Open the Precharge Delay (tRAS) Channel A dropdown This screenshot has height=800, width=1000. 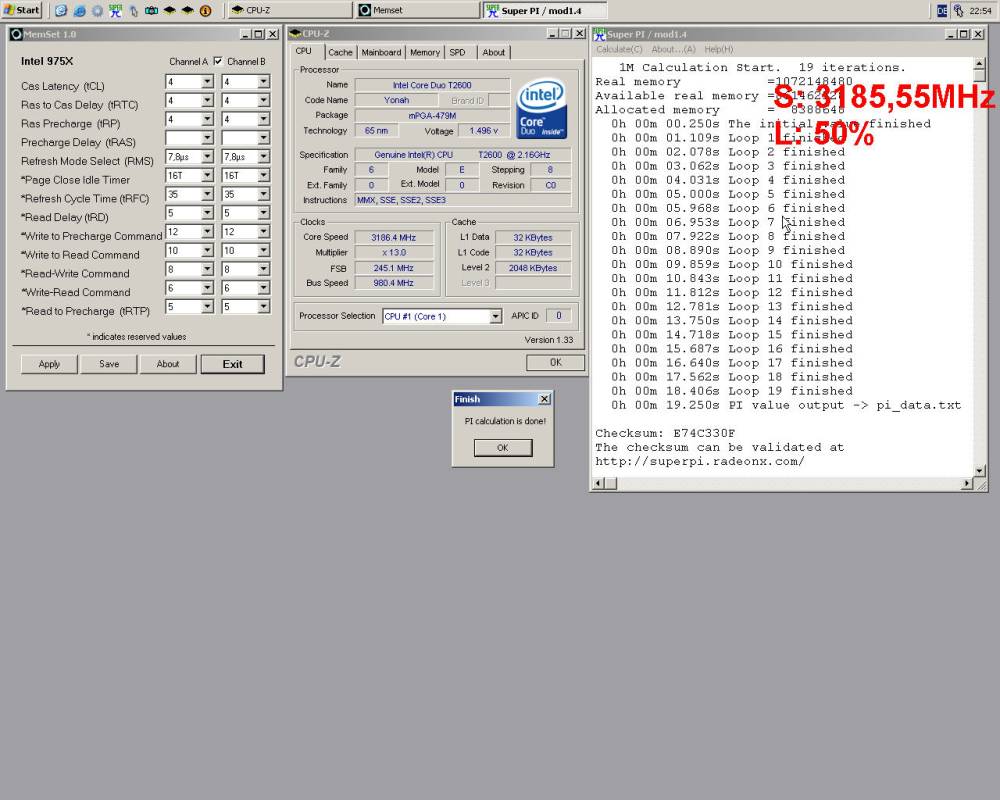click(x=207, y=138)
